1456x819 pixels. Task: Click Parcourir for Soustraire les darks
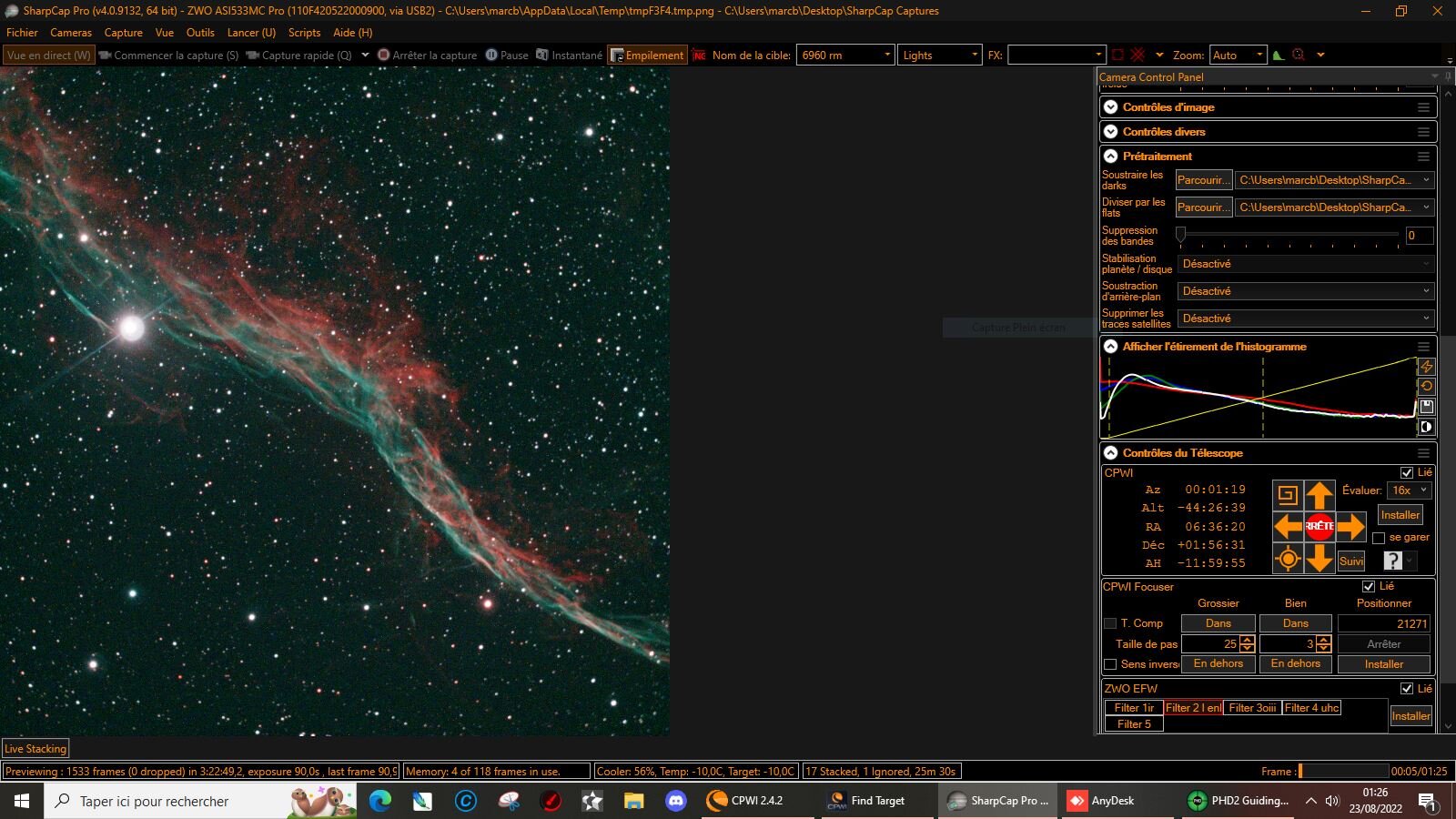coord(1204,180)
